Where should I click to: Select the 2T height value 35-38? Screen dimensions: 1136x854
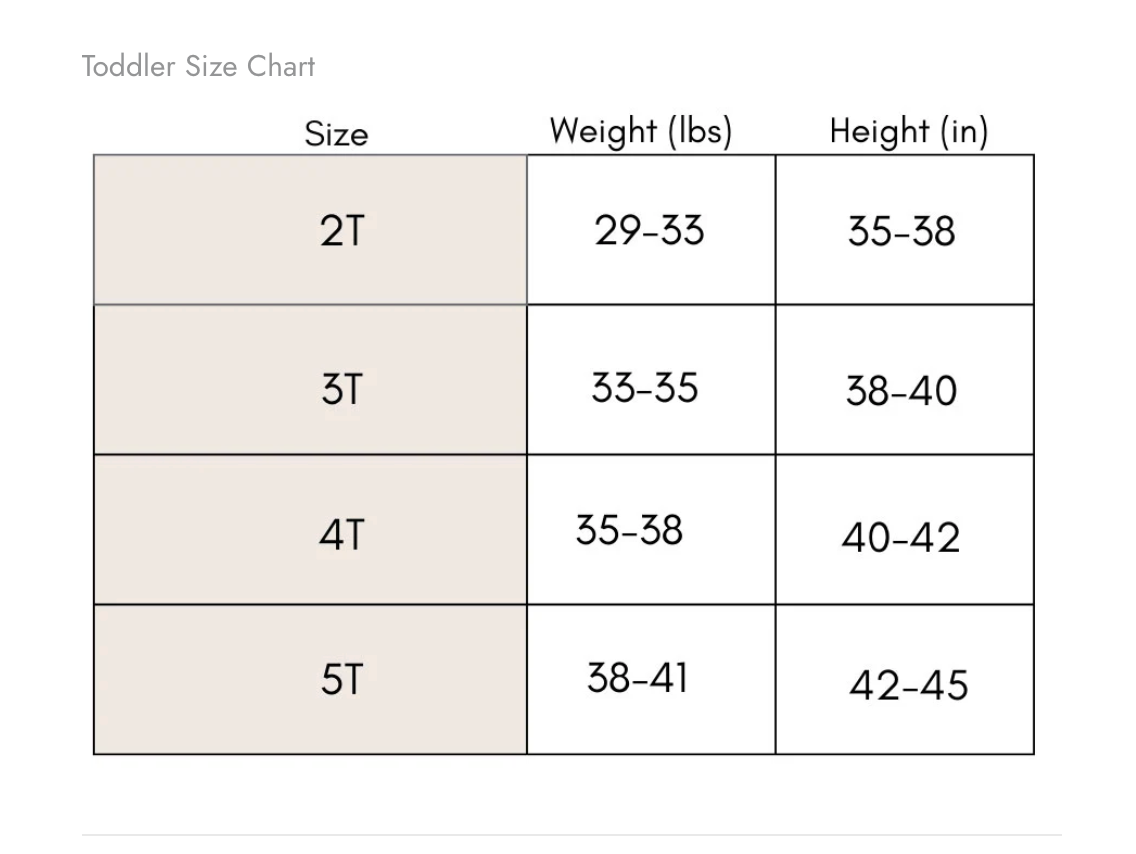[x=901, y=232]
